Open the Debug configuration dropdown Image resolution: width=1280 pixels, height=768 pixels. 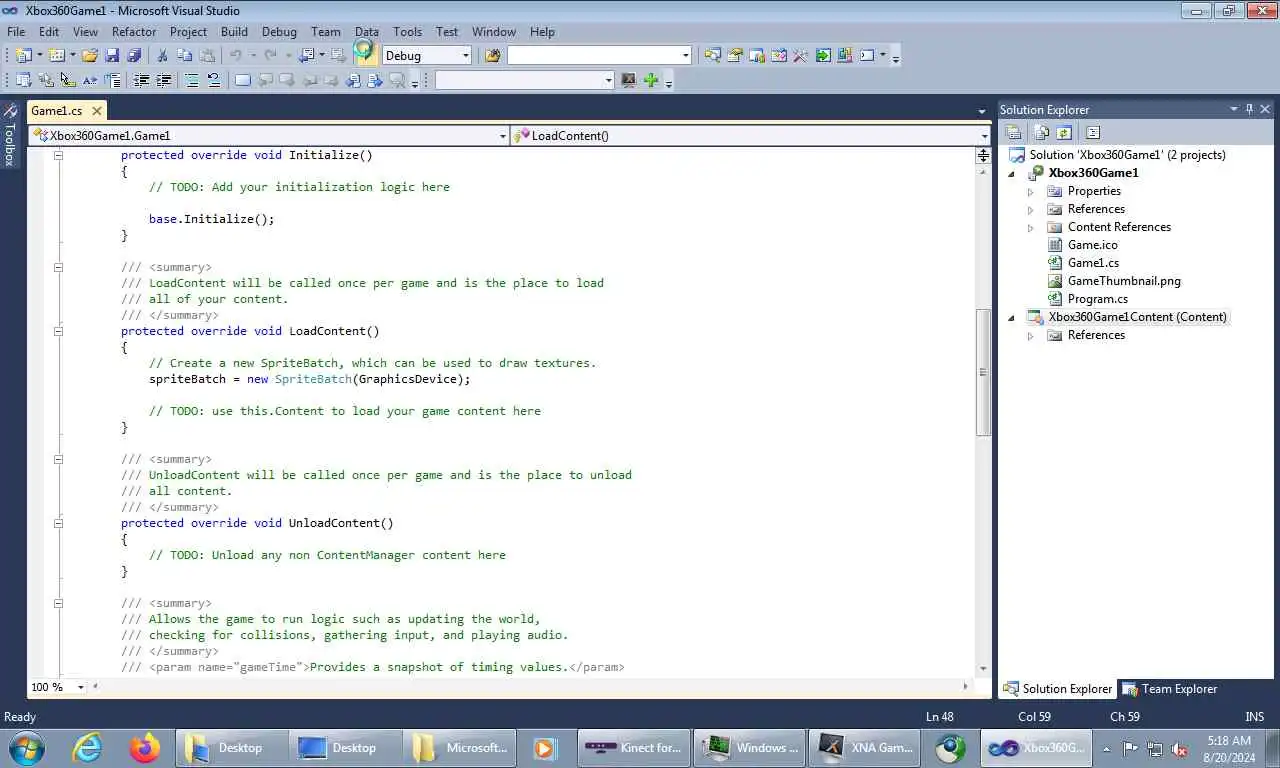pos(465,55)
